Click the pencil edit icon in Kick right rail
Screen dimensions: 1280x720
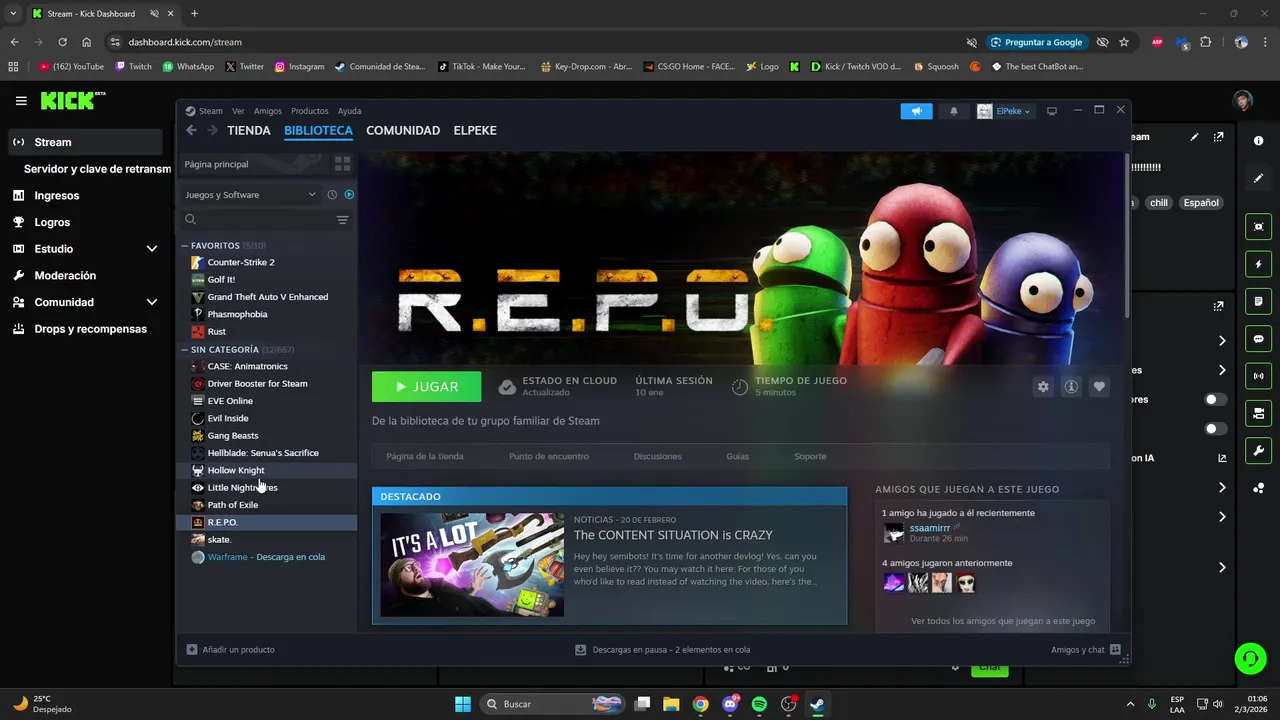pyautogui.click(x=1258, y=178)
